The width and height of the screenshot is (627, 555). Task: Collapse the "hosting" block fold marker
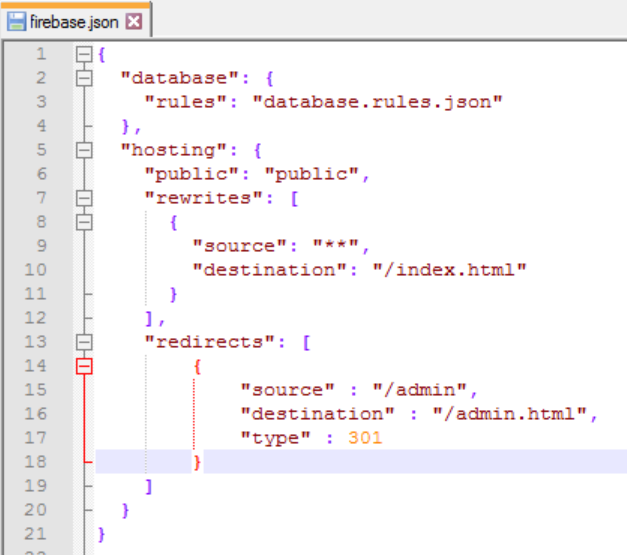point(84,150)
